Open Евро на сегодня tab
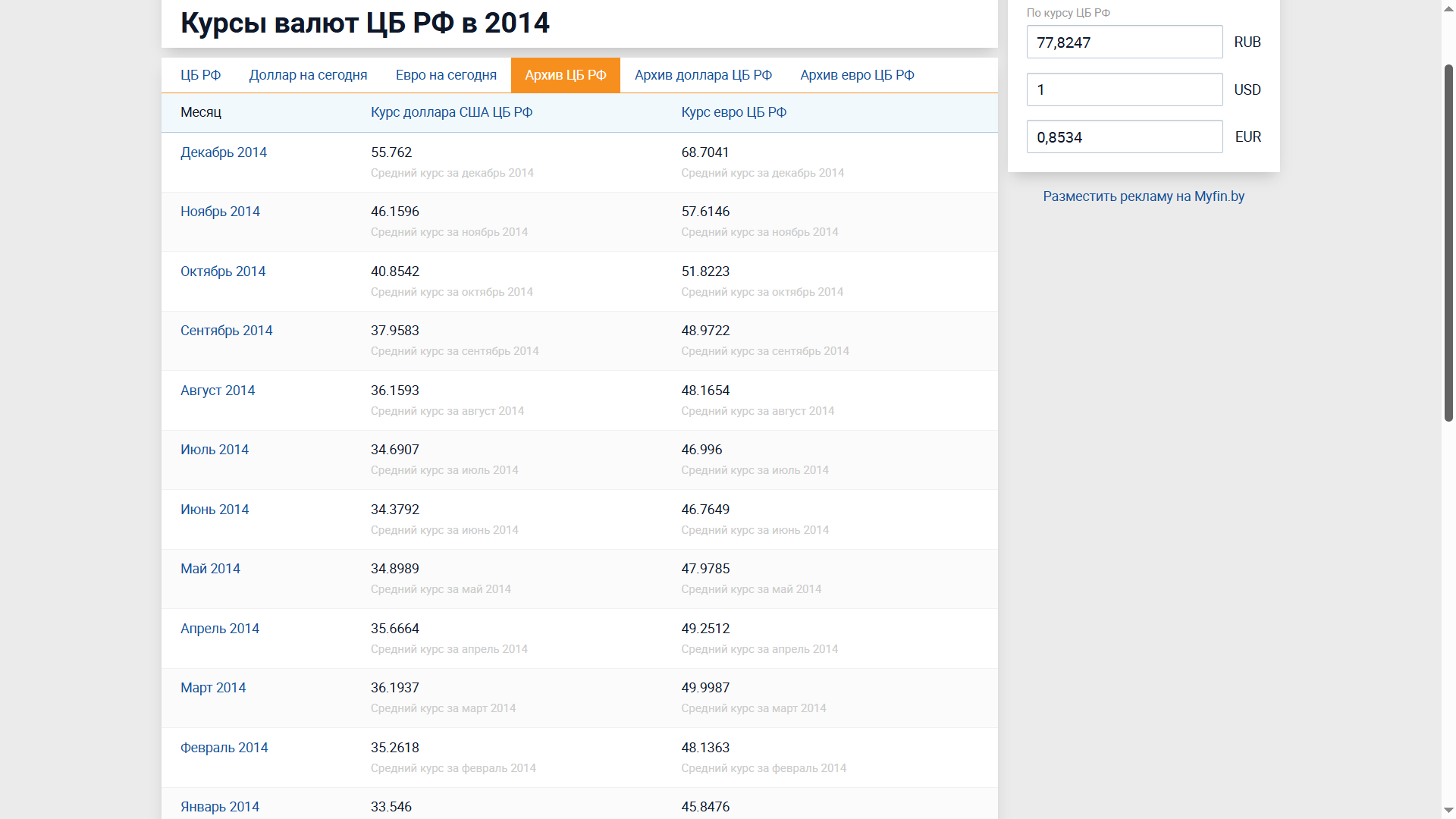1456x819 pixels. pos(446,75)
